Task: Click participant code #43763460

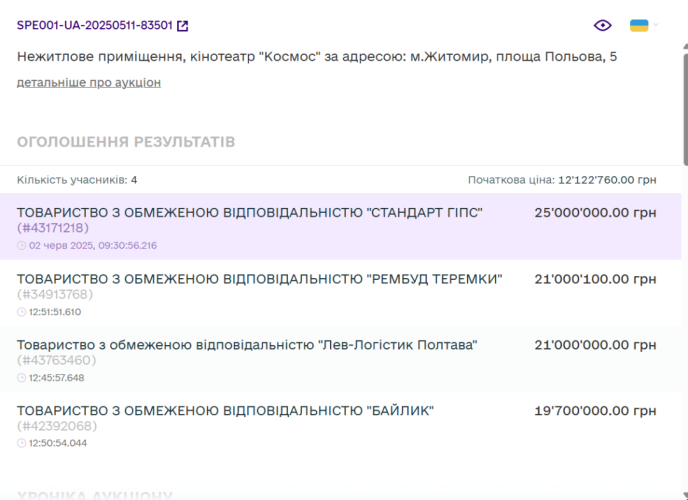Action: (x=56, y=360)
